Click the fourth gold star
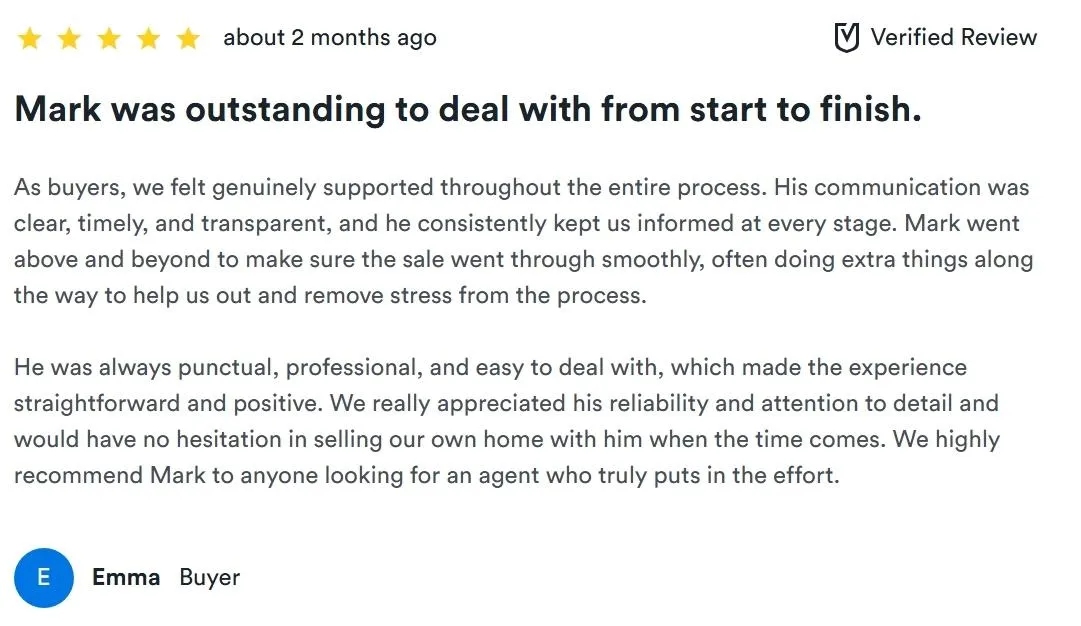The image size is (1081, 626). [148, 39]
